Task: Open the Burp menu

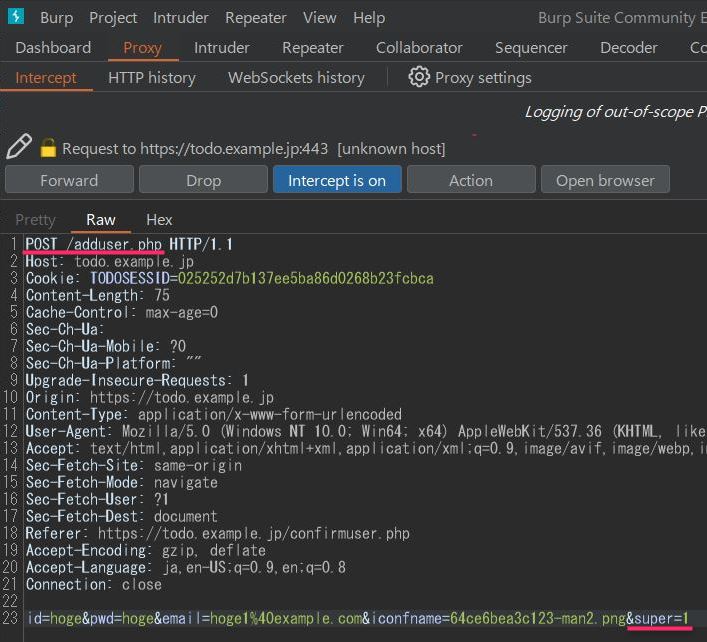Action: coord(56,18)
